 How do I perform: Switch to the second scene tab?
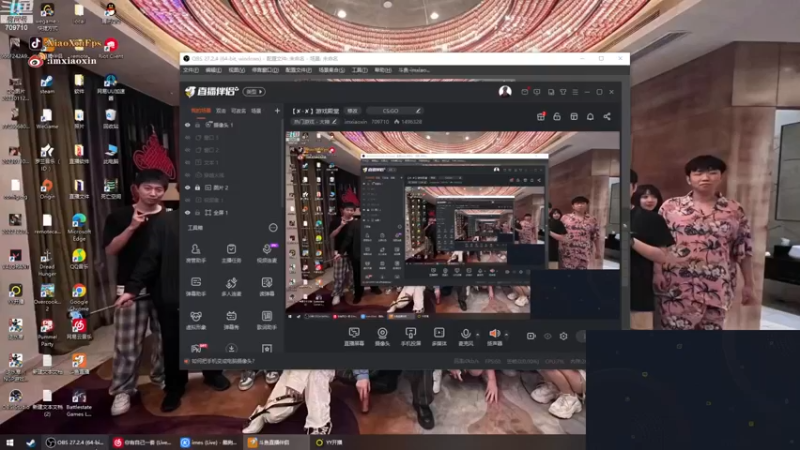coord(221,111)
